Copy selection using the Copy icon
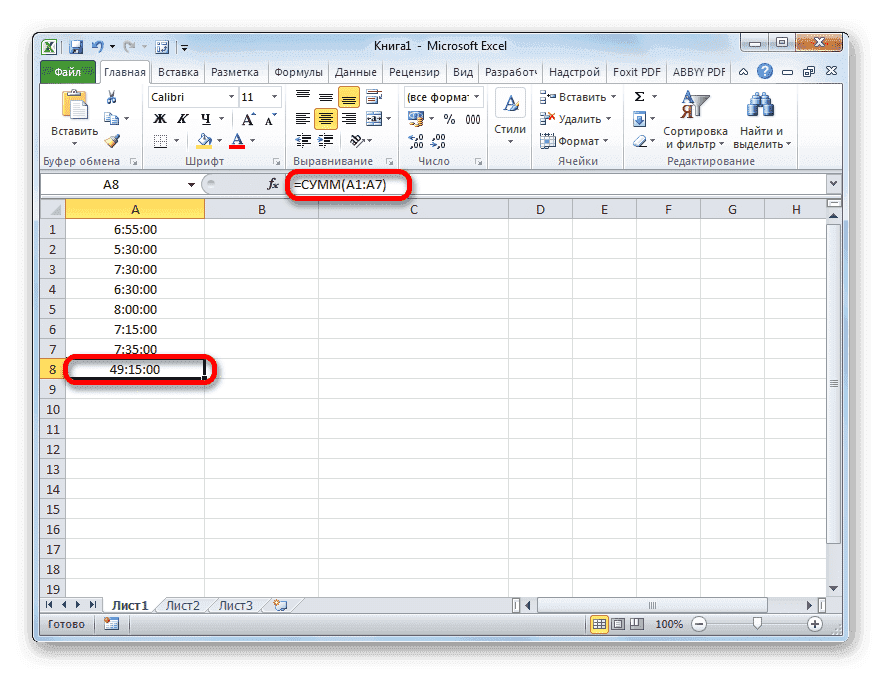 pyautogui.click(x=113, y=117)
